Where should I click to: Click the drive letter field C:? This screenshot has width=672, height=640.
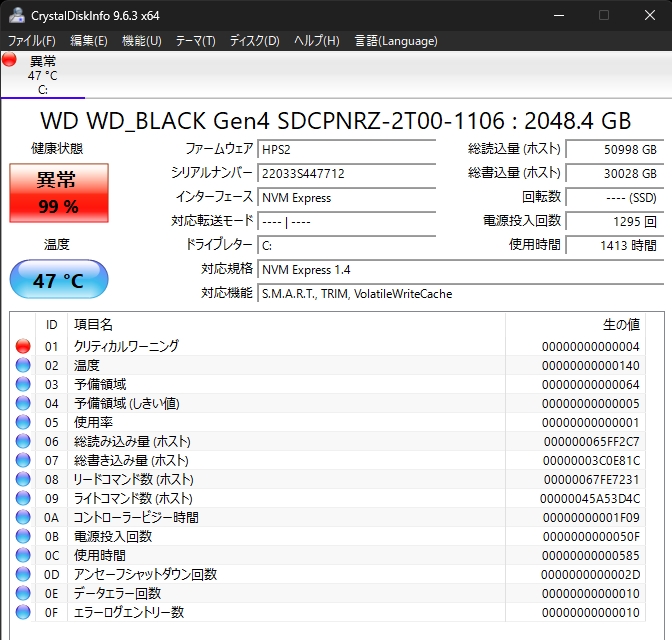(x=346, y=246)
